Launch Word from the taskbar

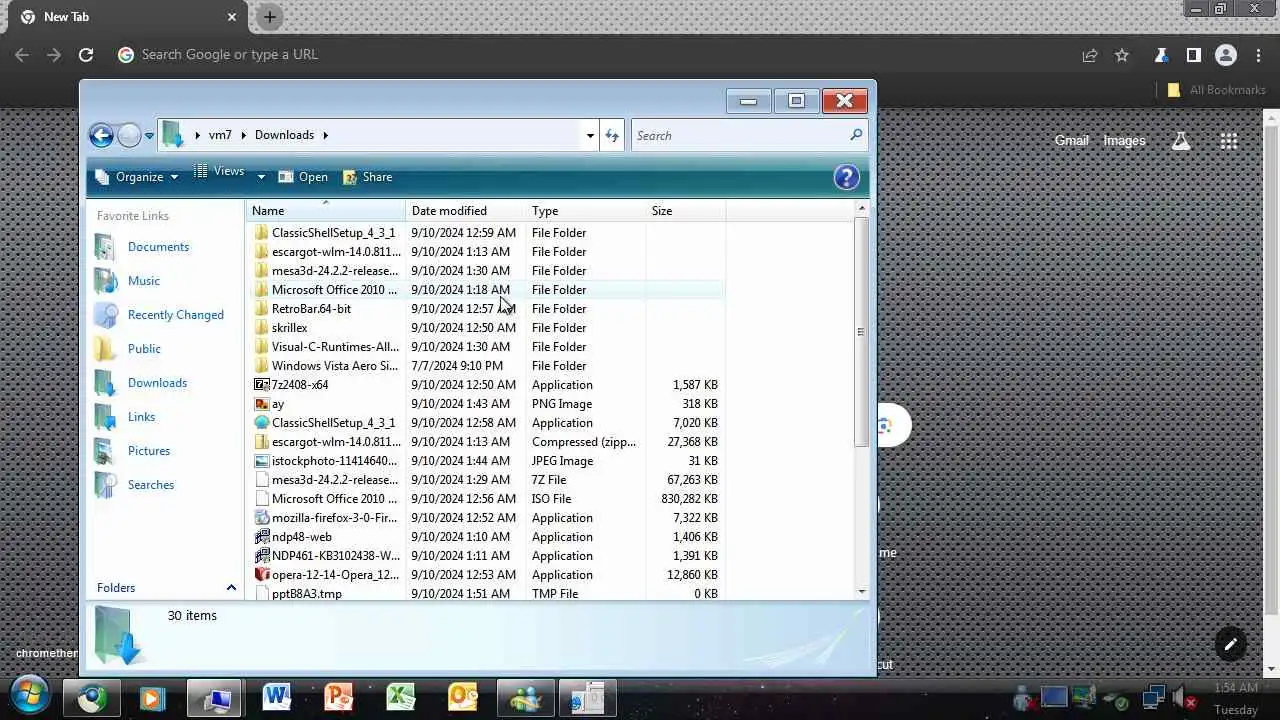tap(277, 697)
